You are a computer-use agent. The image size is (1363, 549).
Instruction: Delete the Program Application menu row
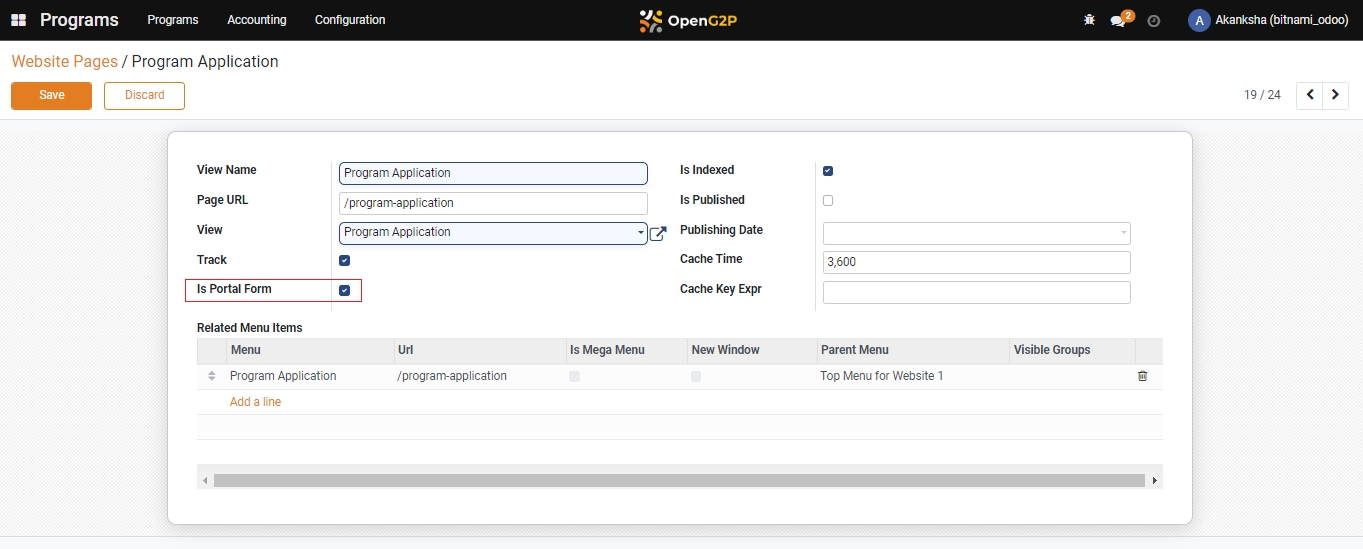point(1142,376)
